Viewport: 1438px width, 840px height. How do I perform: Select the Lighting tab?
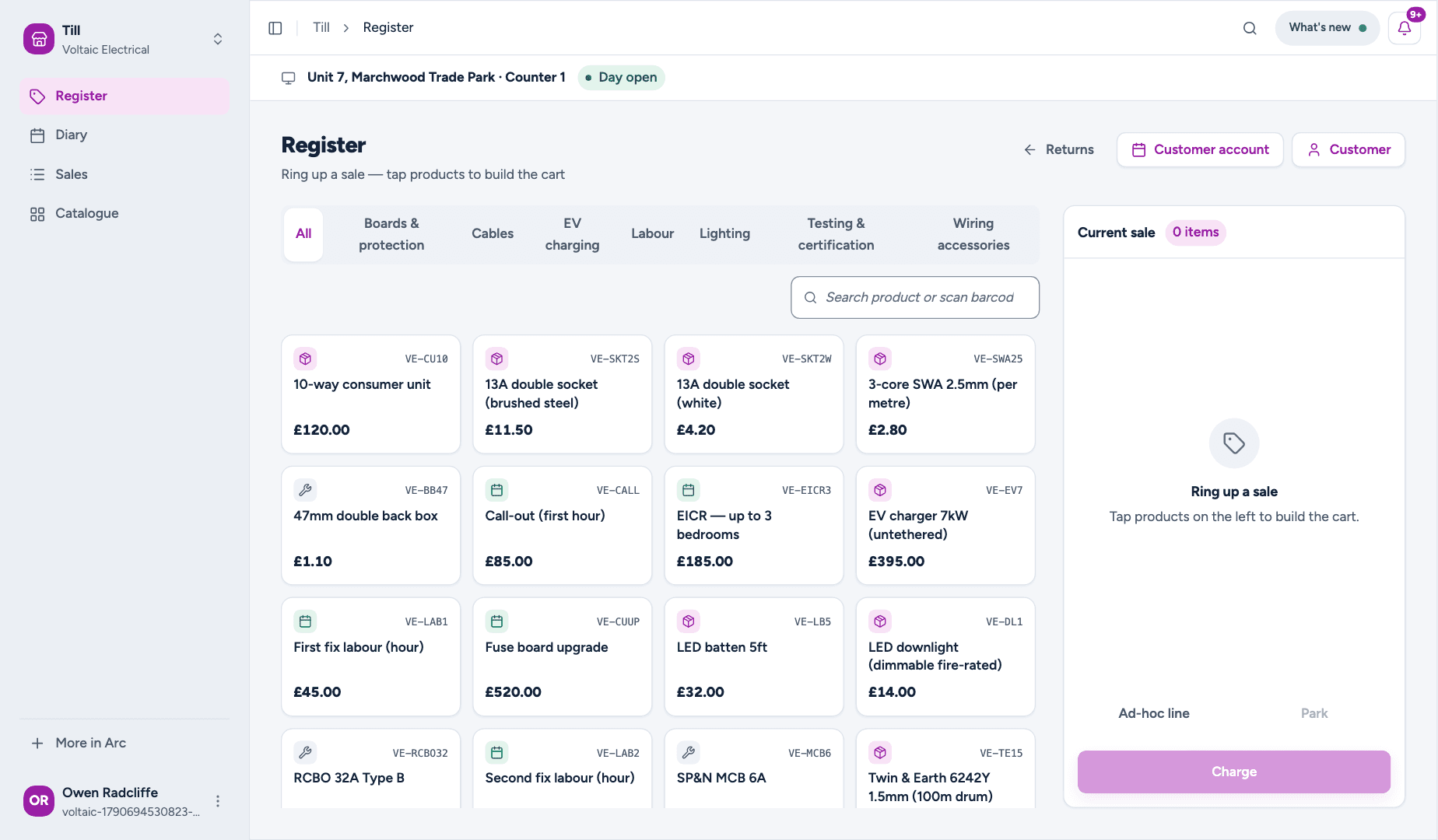pyautogui.click(x=724, y=234)
